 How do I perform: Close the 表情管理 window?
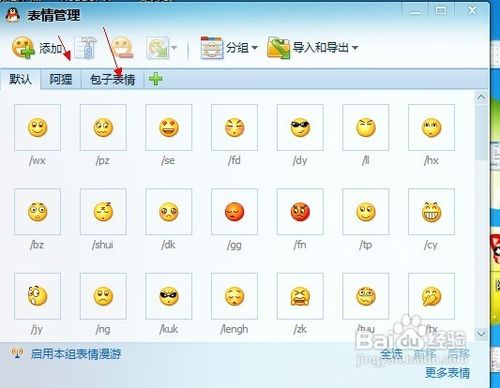[472, 11]
